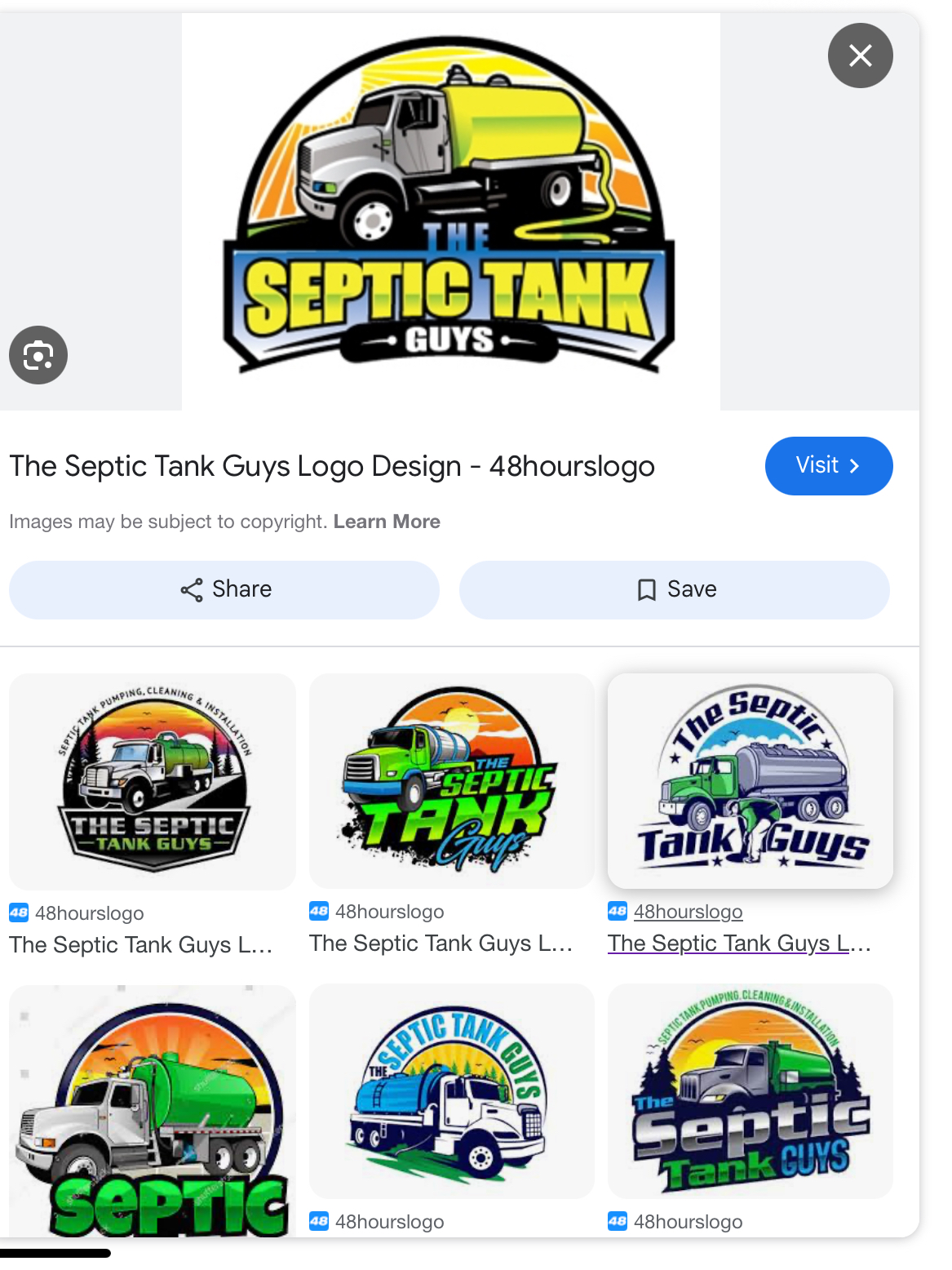Viewport: 952px width, 1270px height.
Task: Select the green splatter Septic Tank thumbnail
Action: click(x=452, y=781)
